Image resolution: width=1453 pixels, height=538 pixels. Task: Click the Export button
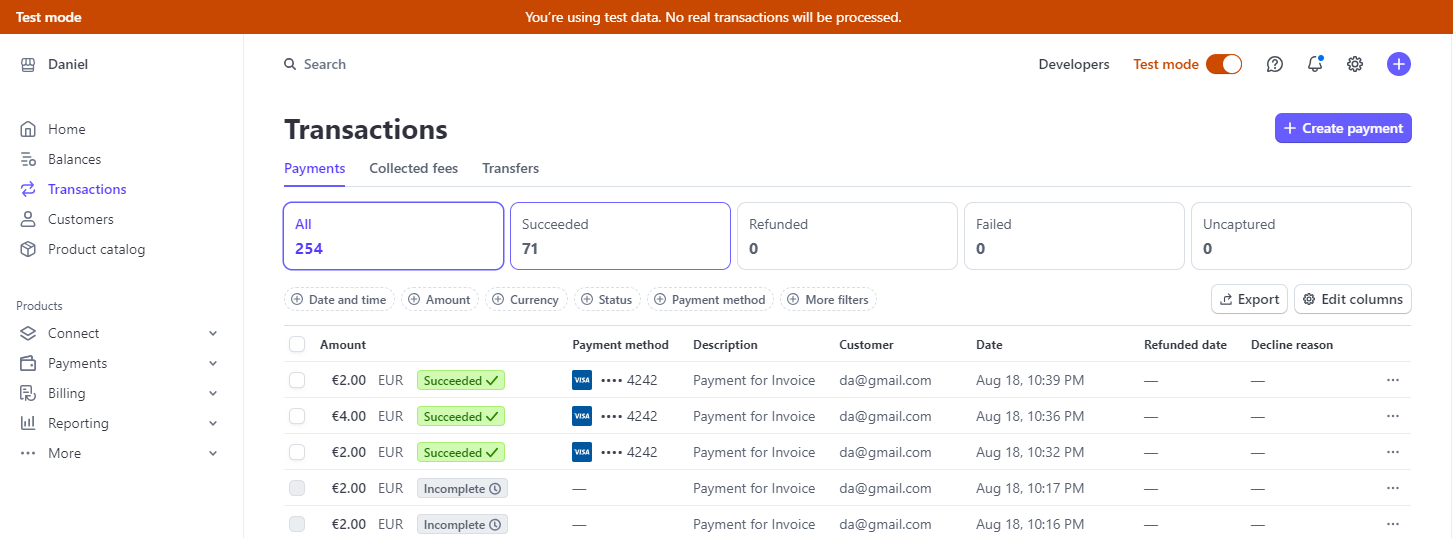click(1249, 299)
